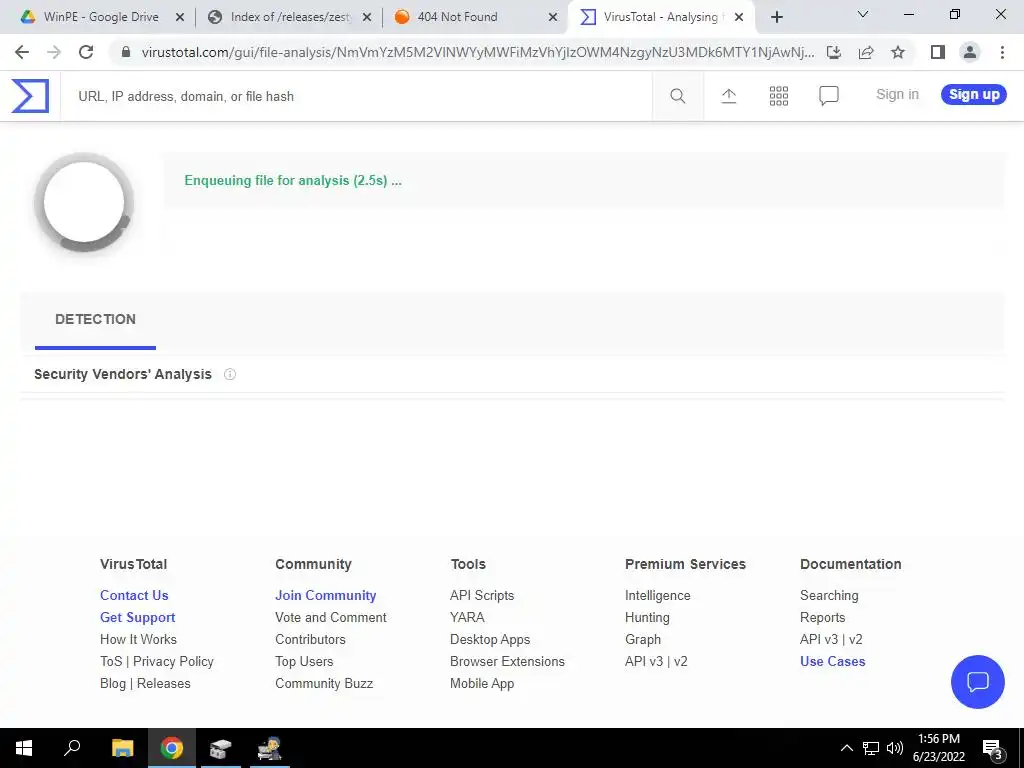Switch to Index of /releases tab
Viewport: 1024px width, 768px height.
[x=291, y=17]
